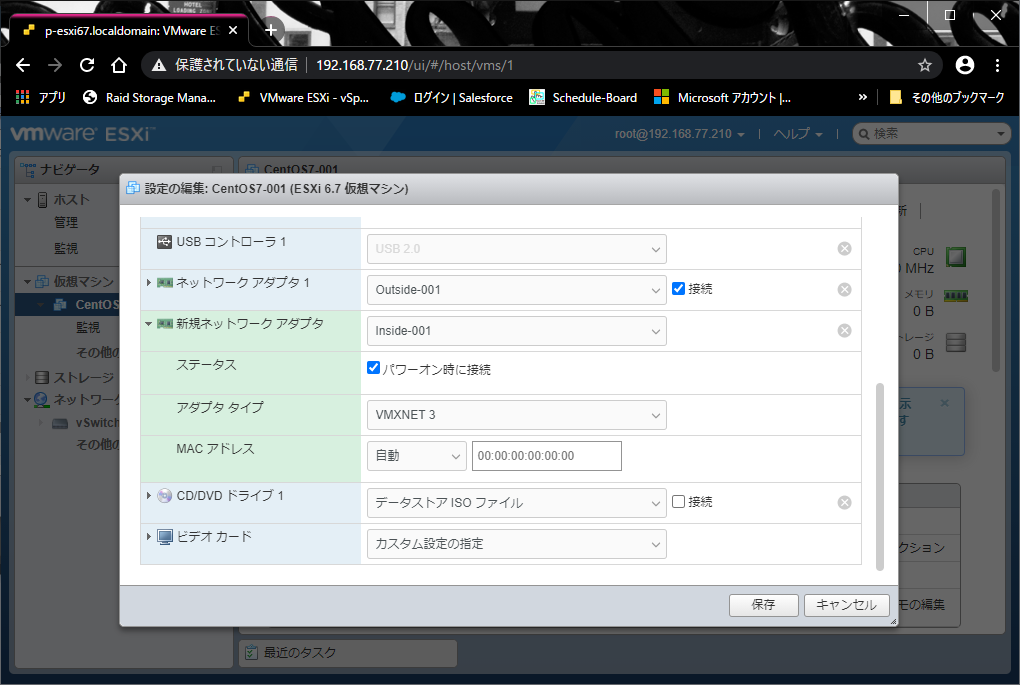Open the Microsoft アカウント bookmark
1020x685 pixels.
722,98
